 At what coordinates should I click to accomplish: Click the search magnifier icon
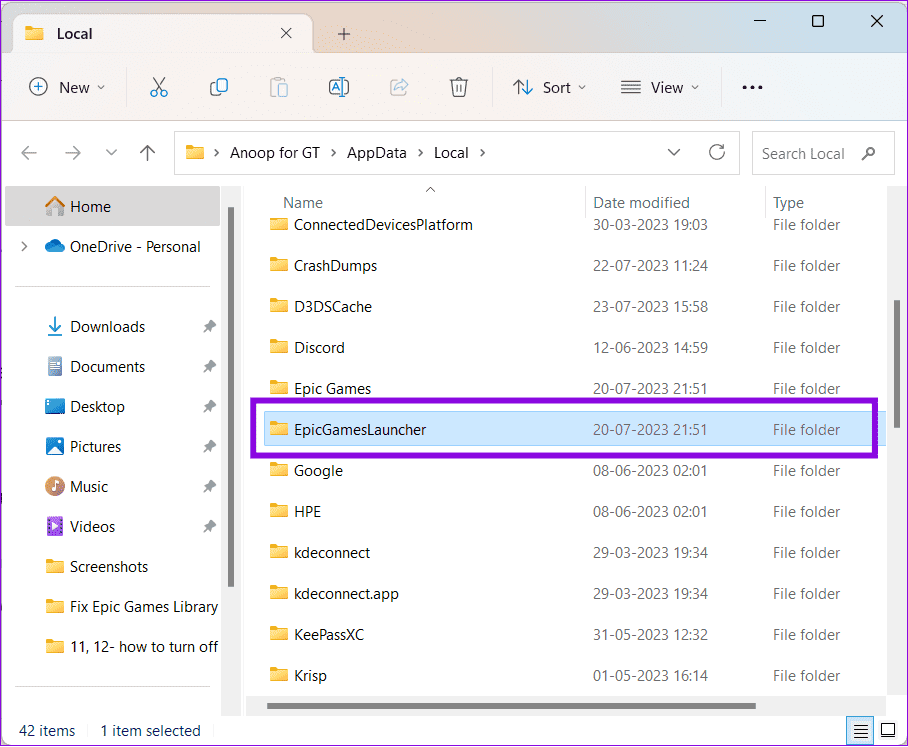click(868, 153)
